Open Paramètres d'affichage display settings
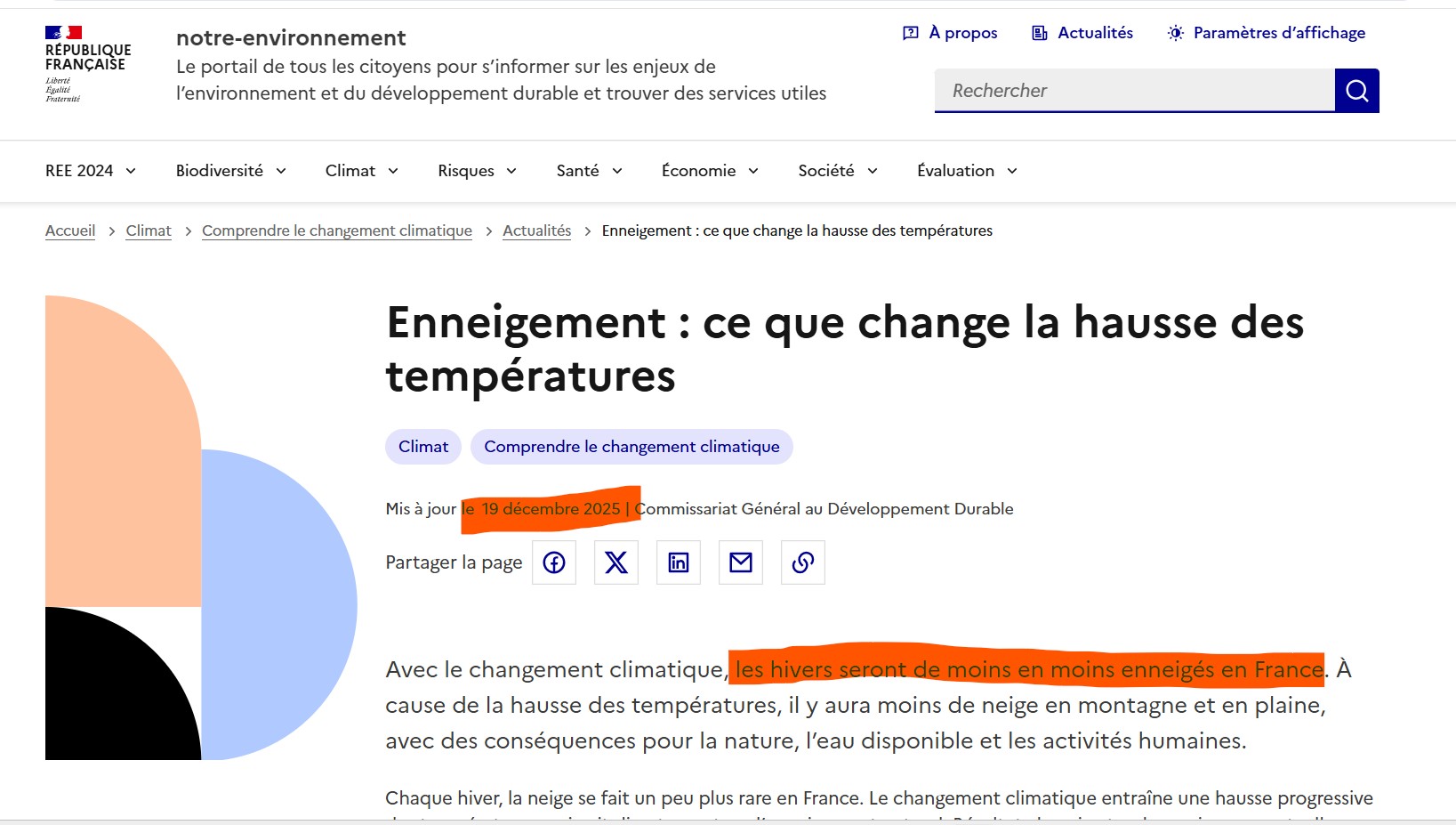 point(1266,33)
